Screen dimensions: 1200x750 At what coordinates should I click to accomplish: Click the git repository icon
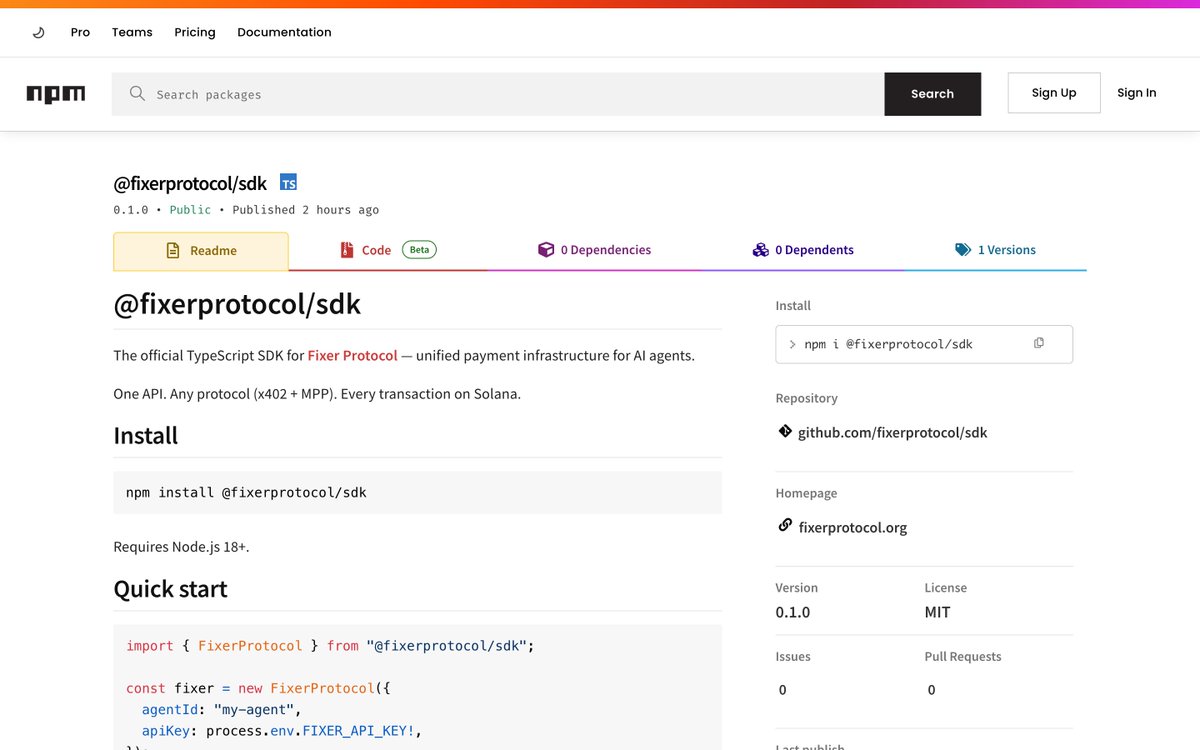point(785,432)
